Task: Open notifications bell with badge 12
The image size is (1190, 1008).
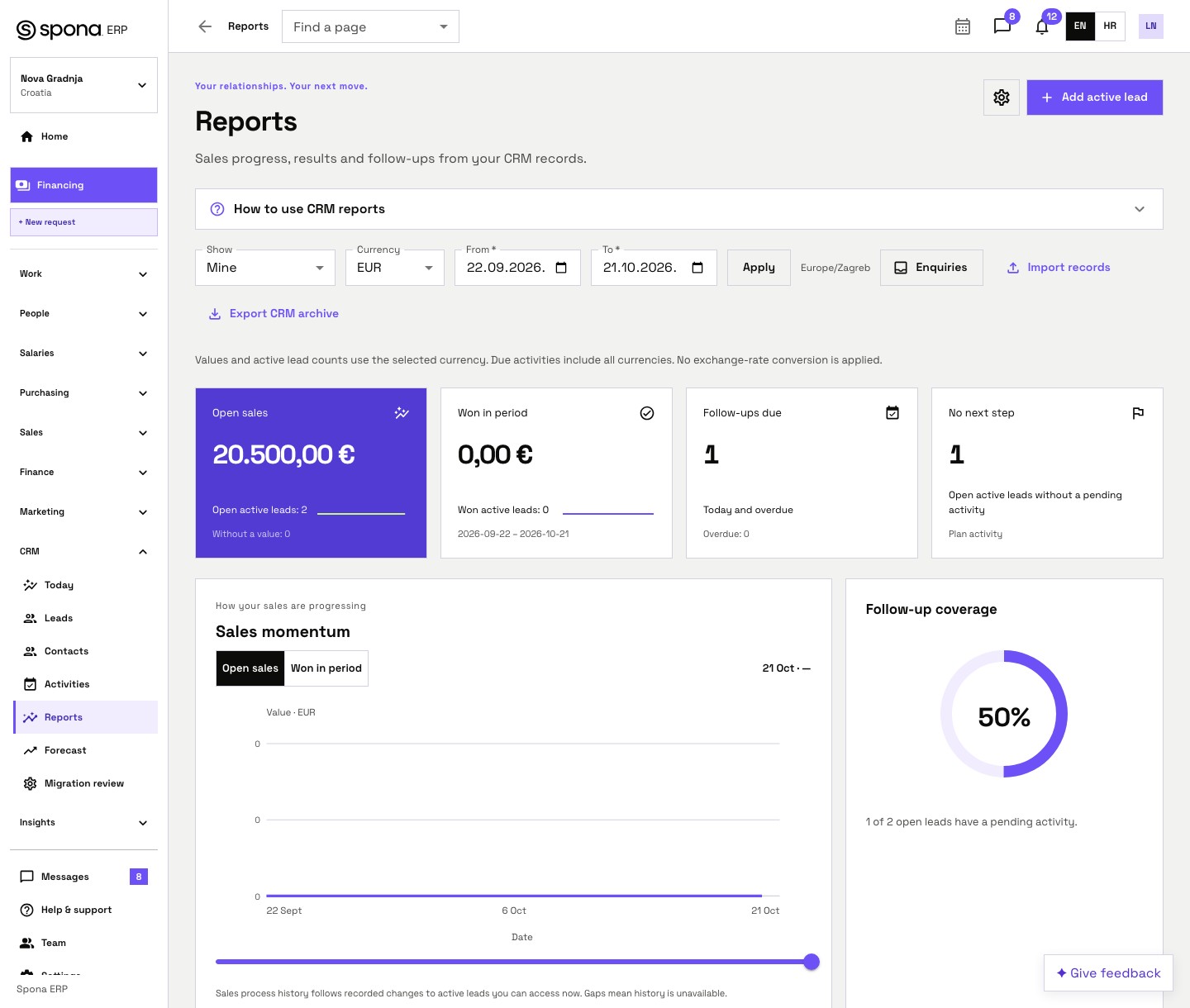Action: [1042, 26]
